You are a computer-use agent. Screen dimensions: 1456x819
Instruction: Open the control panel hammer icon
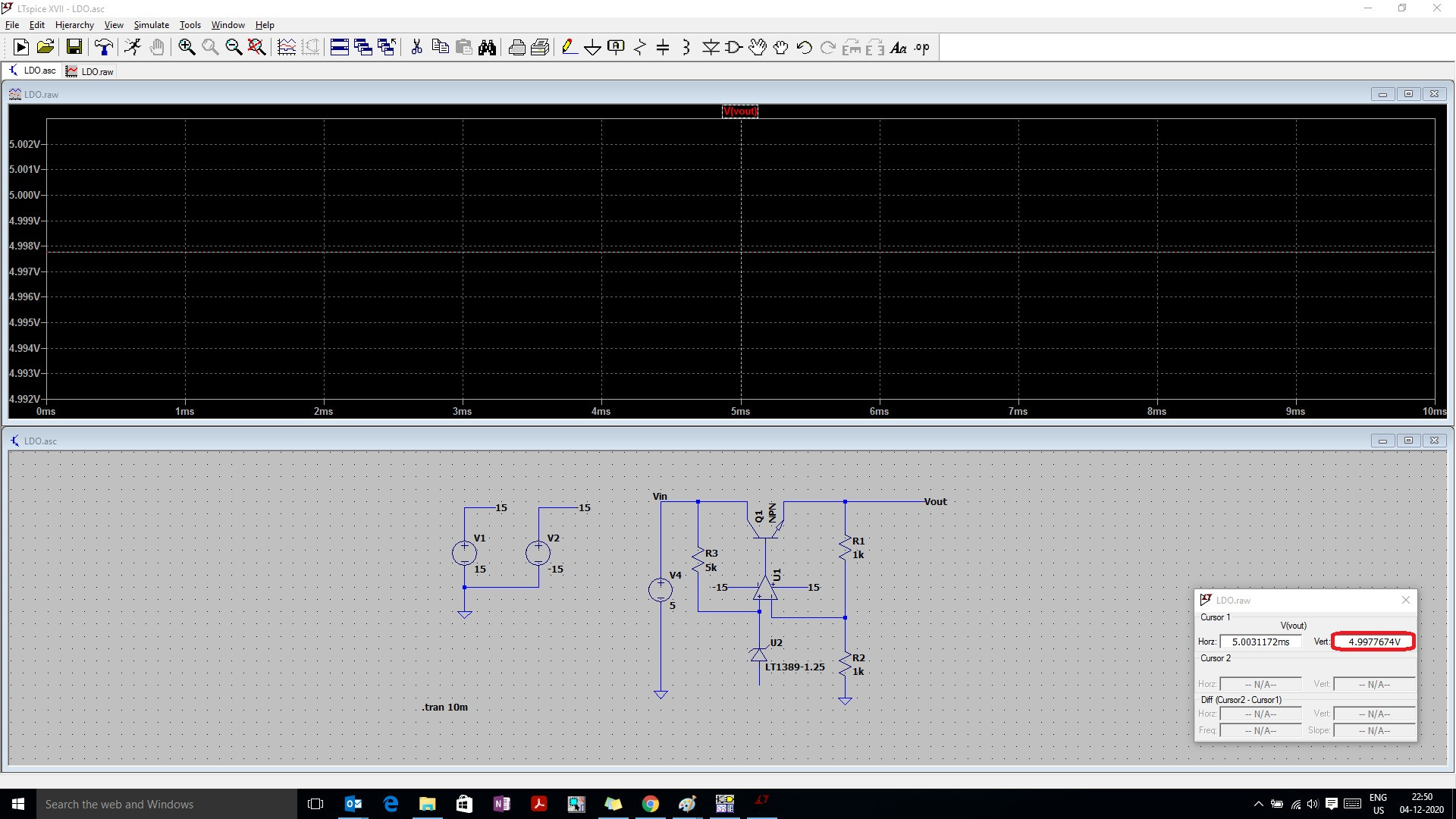tap(104, 47)
